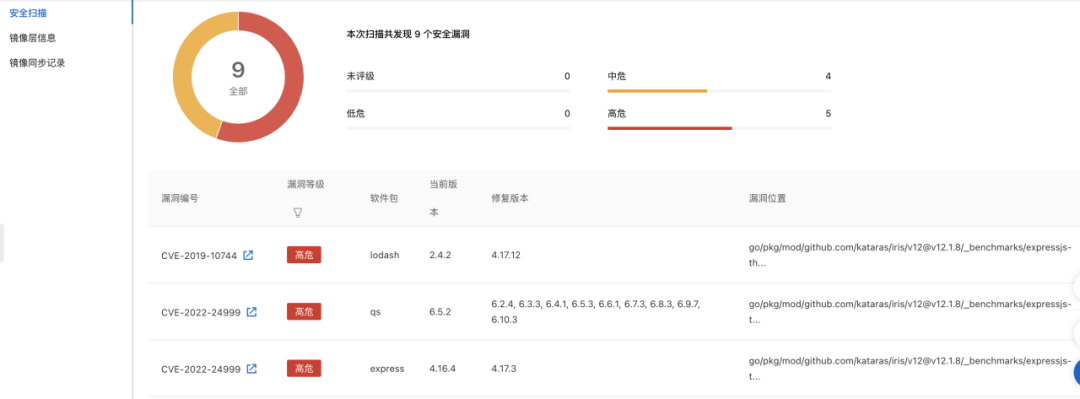Screen dimensions: 1080x399
Task: Select the 安全扫描 sidebar tab
Action: (x=28, y=13)
